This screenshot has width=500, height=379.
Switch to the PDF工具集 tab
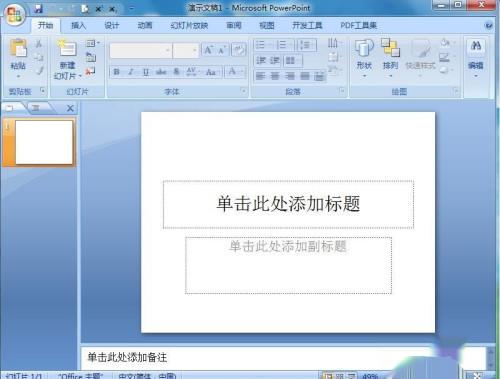tap(358, 25)
